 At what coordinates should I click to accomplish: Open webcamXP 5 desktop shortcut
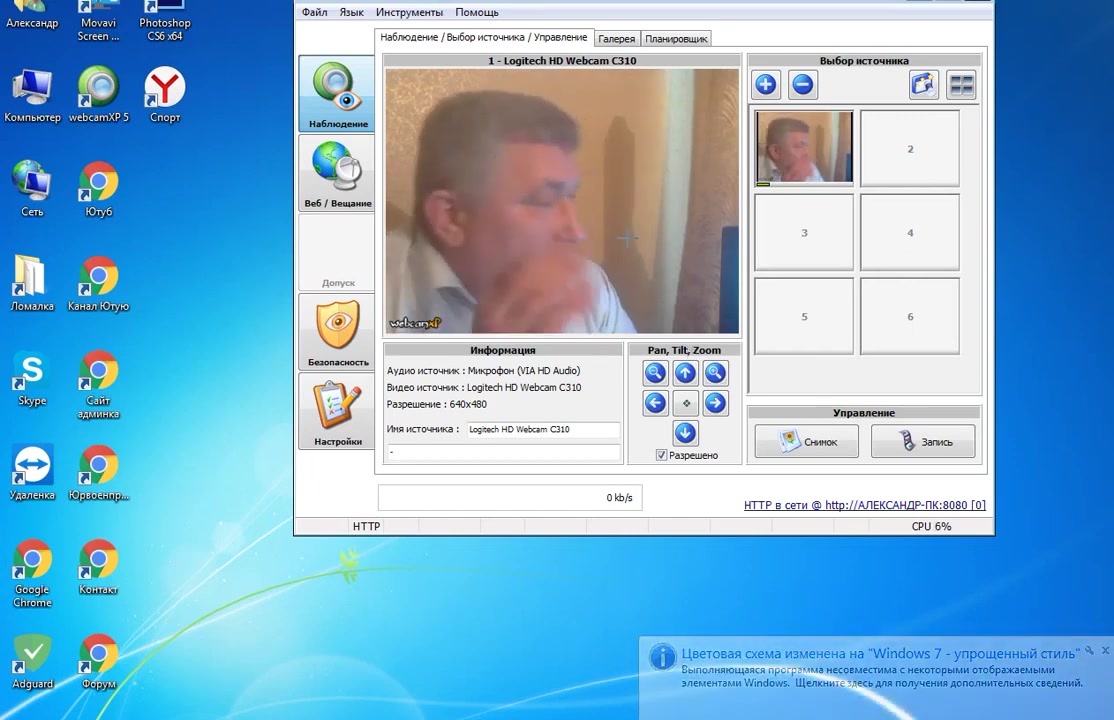99,95
